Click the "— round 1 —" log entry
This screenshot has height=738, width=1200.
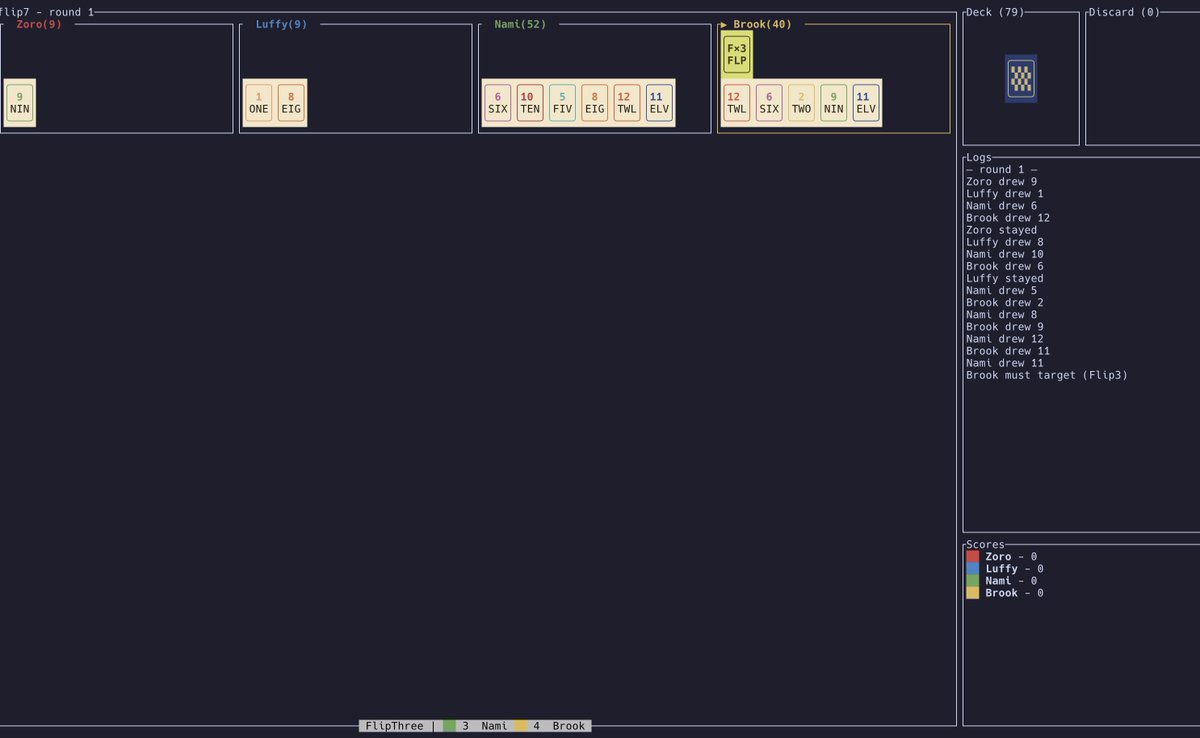[x=1001, y=170]
